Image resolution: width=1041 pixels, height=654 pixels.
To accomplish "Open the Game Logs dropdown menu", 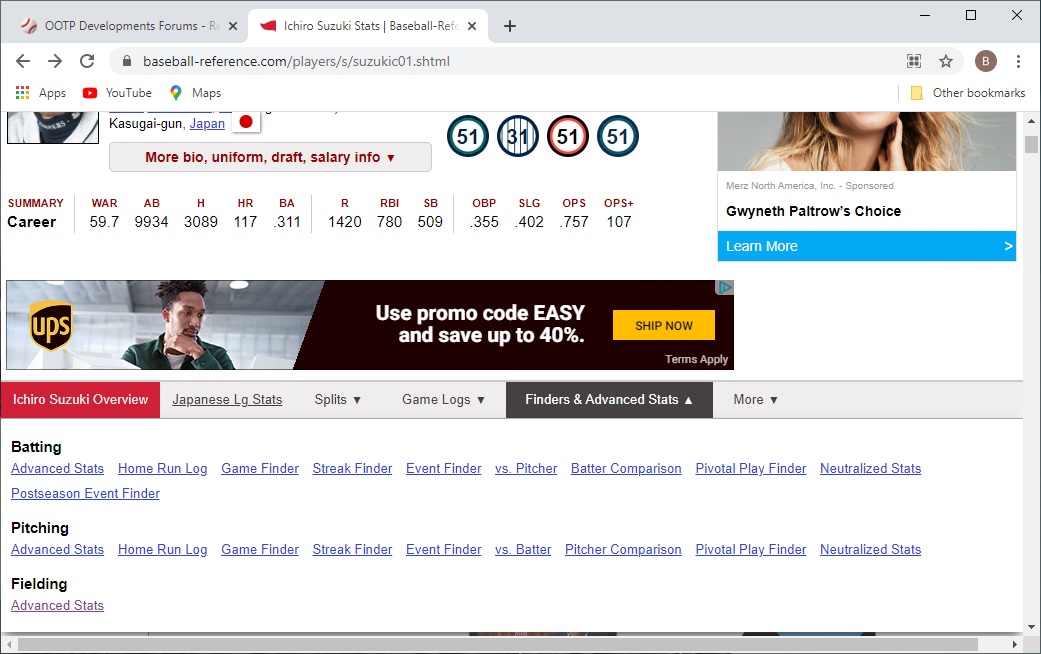I will 443,400.
